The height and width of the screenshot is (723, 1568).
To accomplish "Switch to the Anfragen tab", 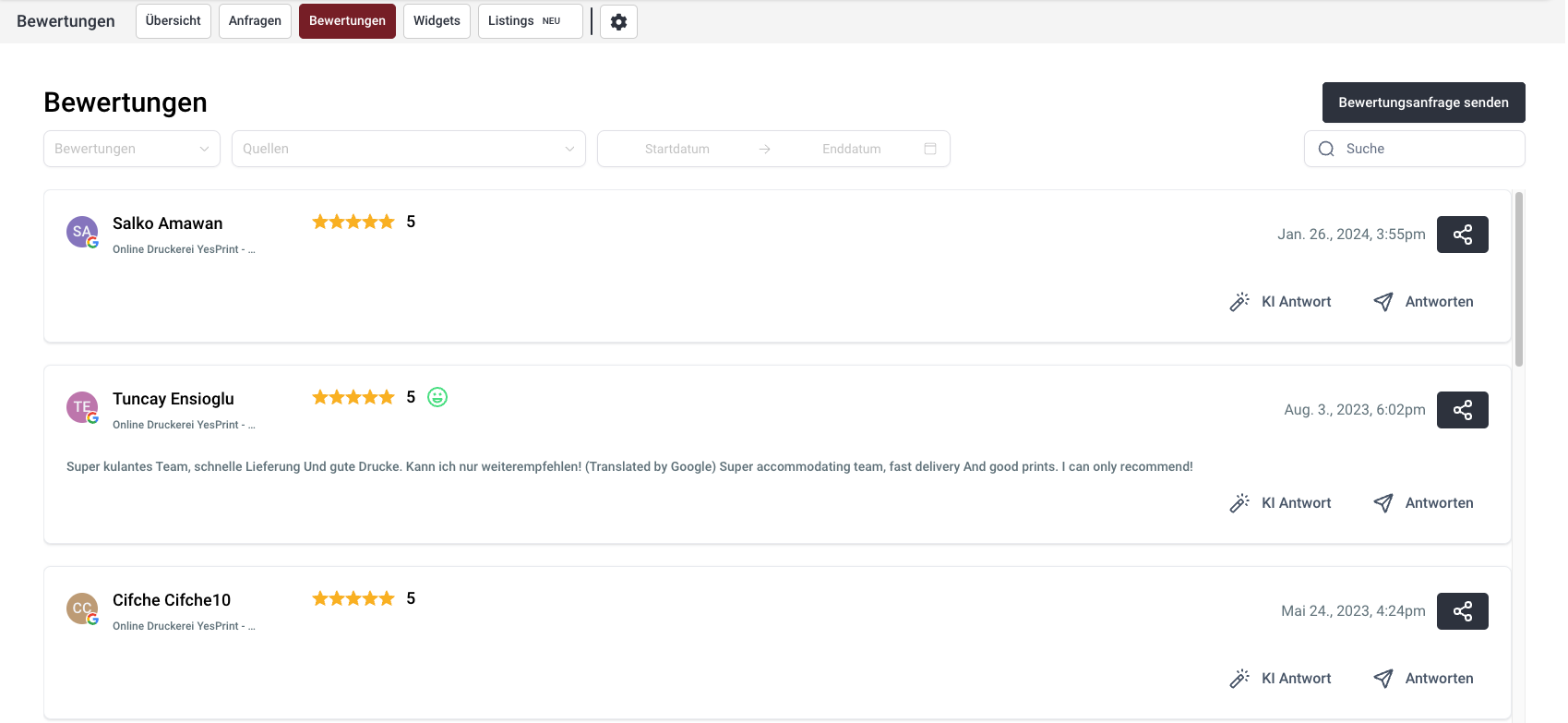I will (255, 21).
